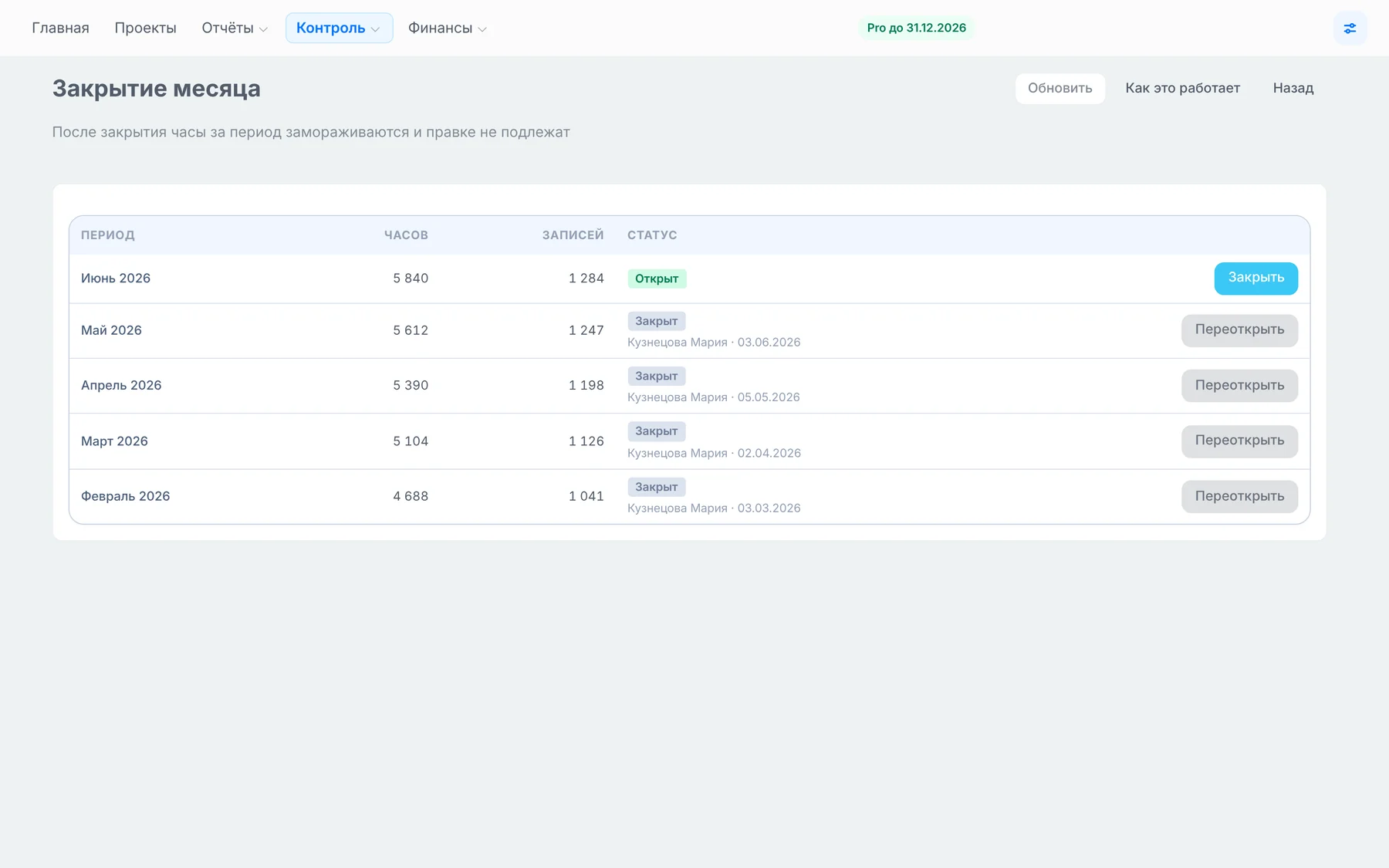Click Закрыт badge in Март 2026 row

656,431
